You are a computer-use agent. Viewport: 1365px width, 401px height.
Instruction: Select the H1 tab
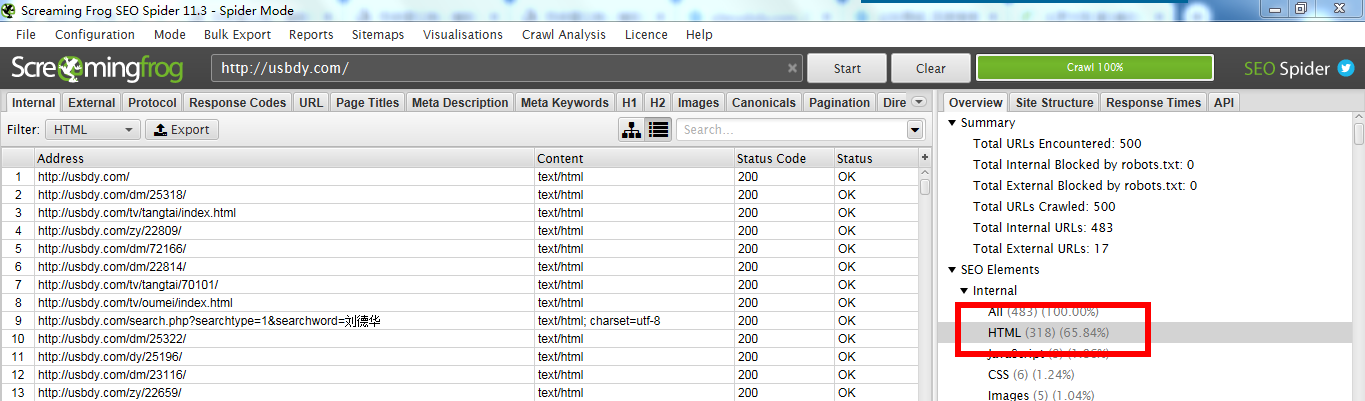click(629, 102)
